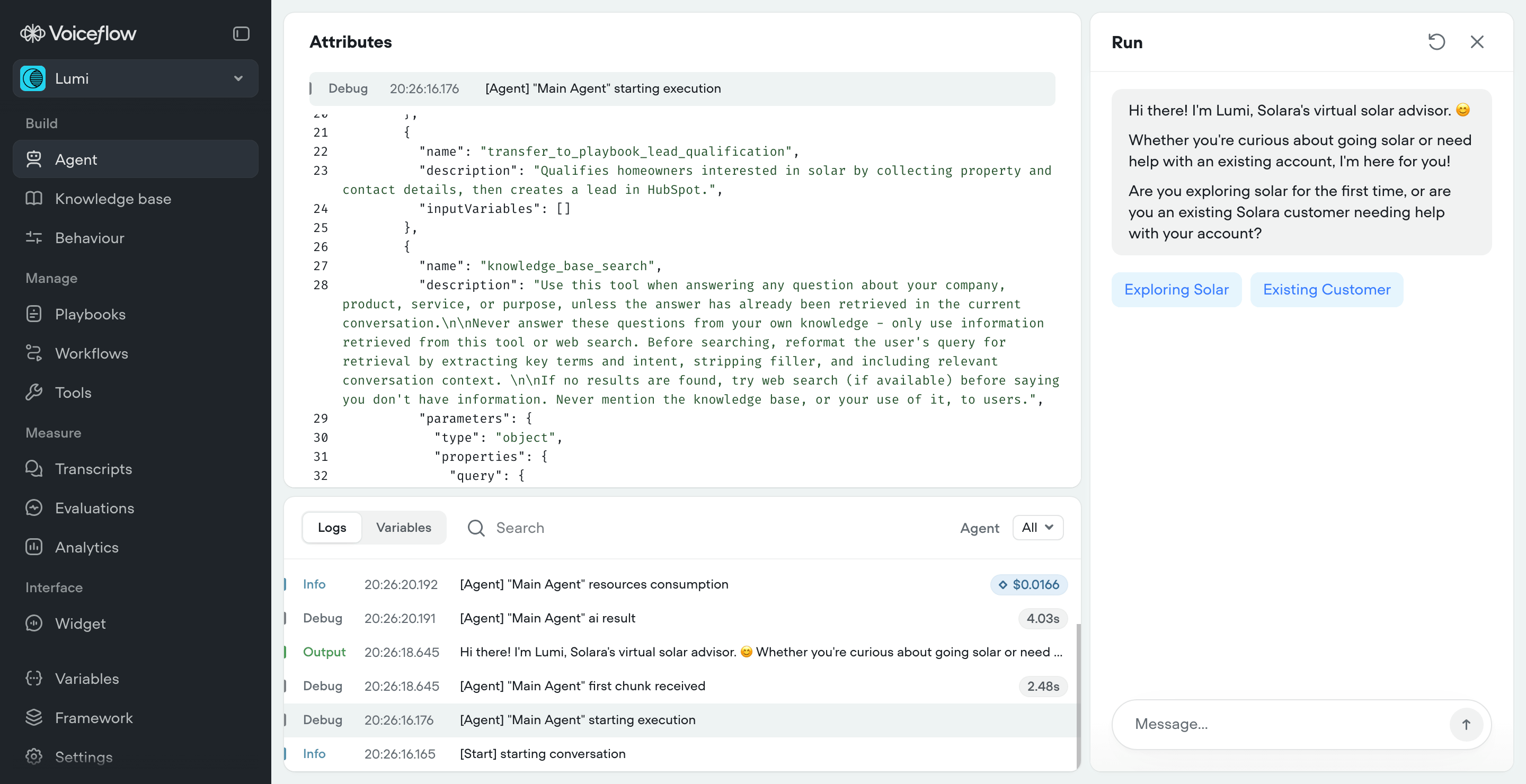The width and height of the screenshot is (1526, 784).
Task: Click the restart run icon
Action: click(1436, 42)
